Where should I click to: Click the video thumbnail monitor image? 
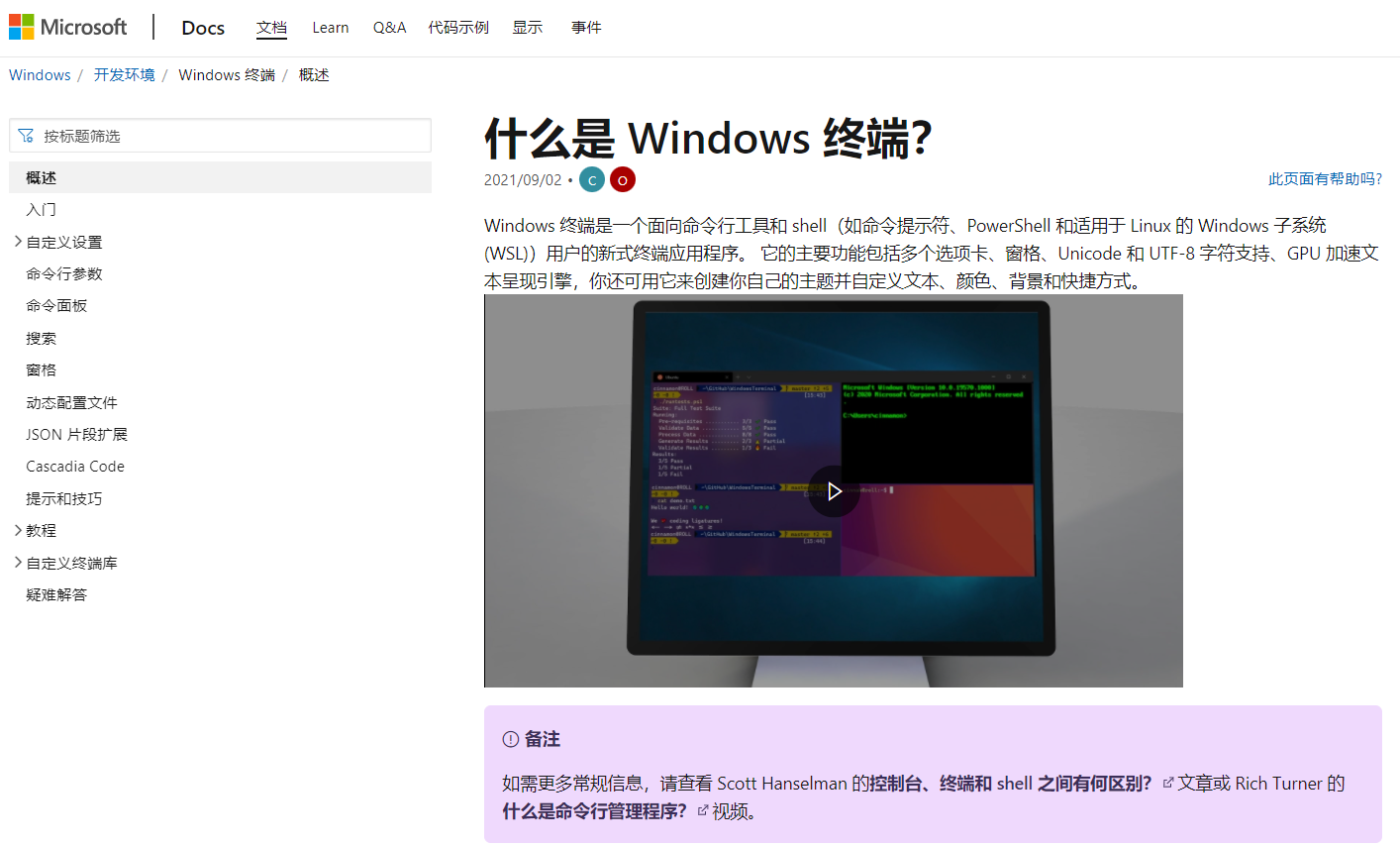tap(834, 490)
